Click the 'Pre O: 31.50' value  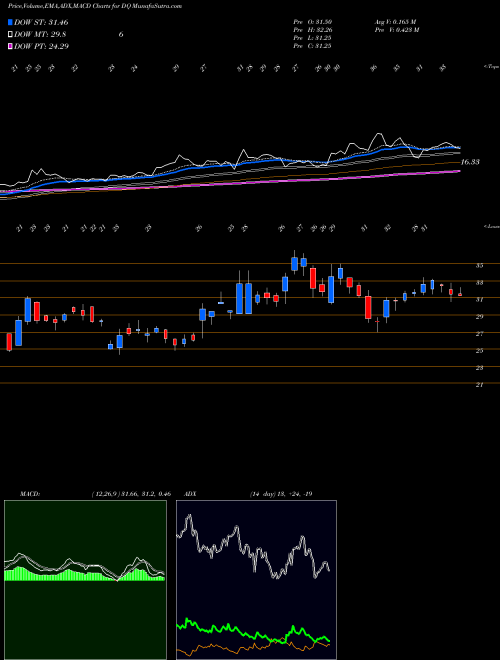tap(313, 21)
